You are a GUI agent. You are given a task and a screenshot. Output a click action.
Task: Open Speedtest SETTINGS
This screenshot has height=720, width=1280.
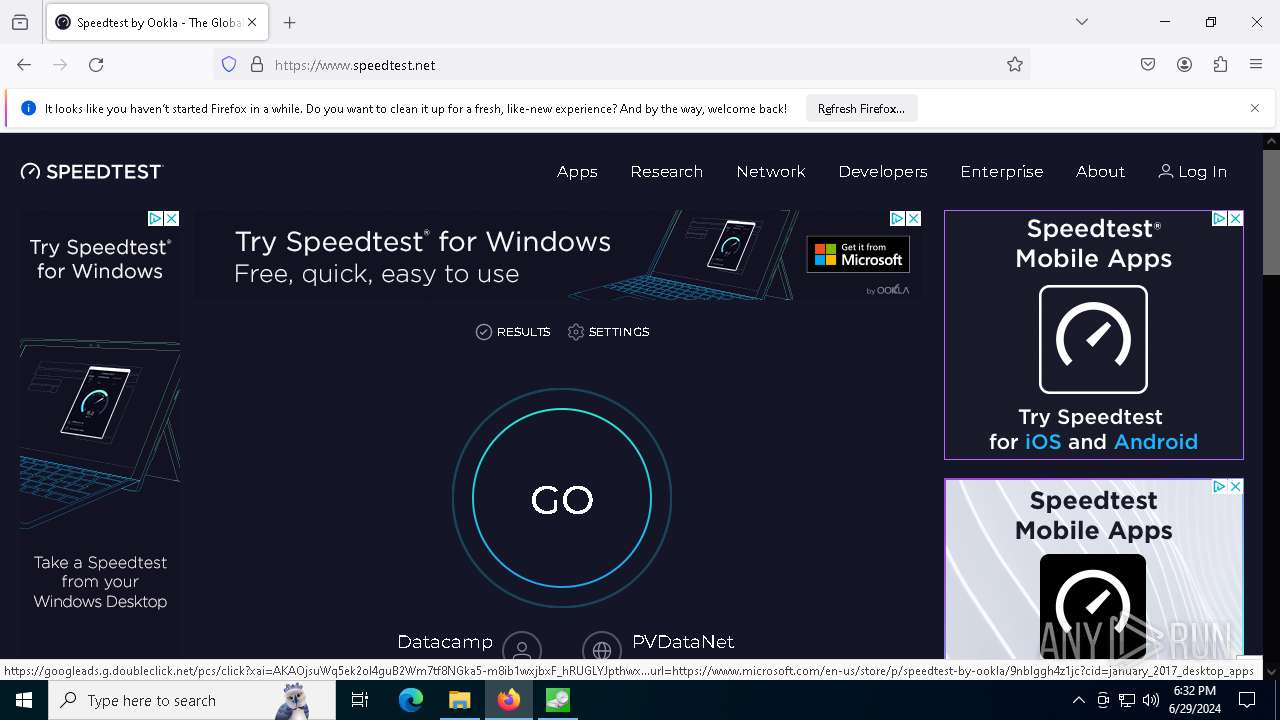click(608, 332)
